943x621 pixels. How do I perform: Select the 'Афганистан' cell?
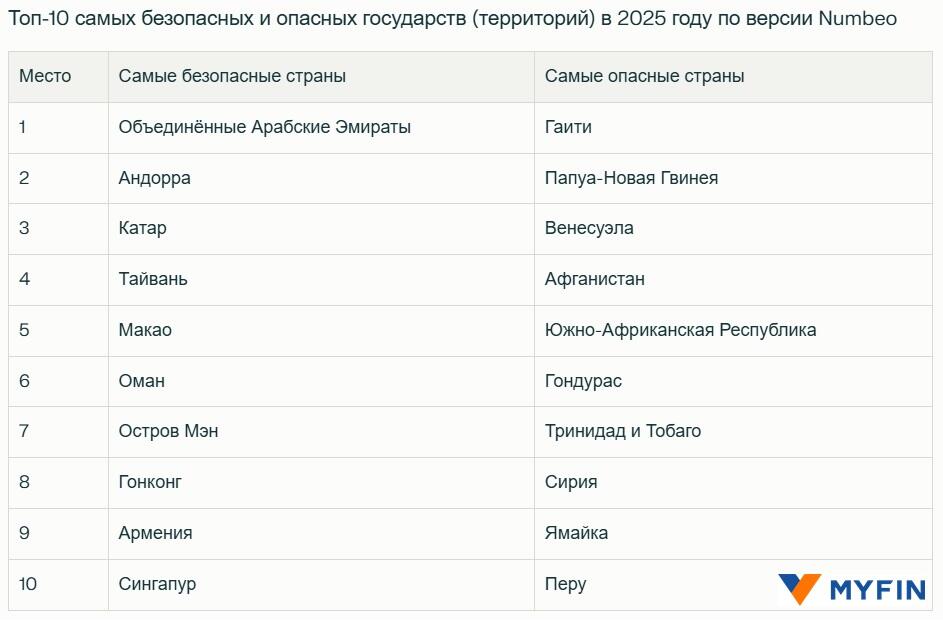pyautogui.click(x=595, y=279)
